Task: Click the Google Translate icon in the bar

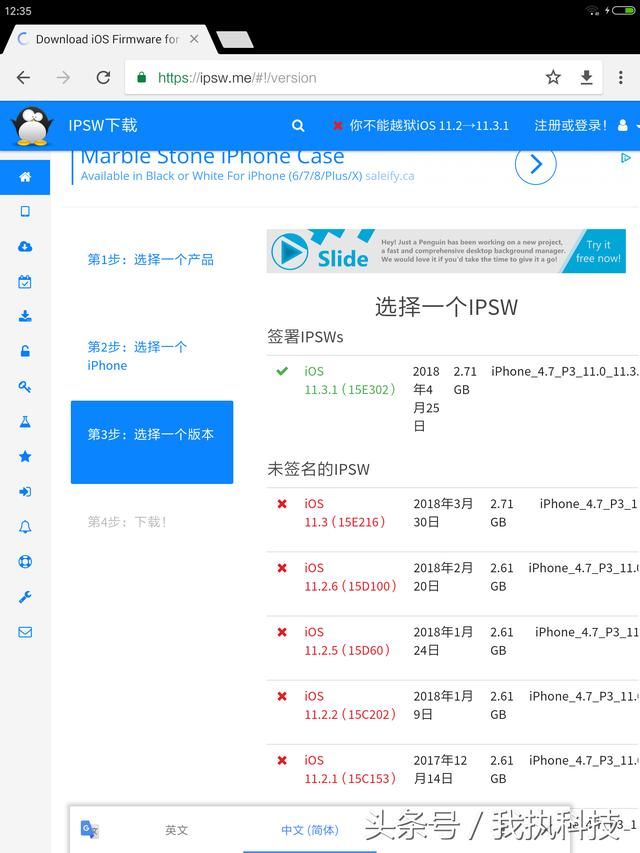Action: click(x=89, y=829)
